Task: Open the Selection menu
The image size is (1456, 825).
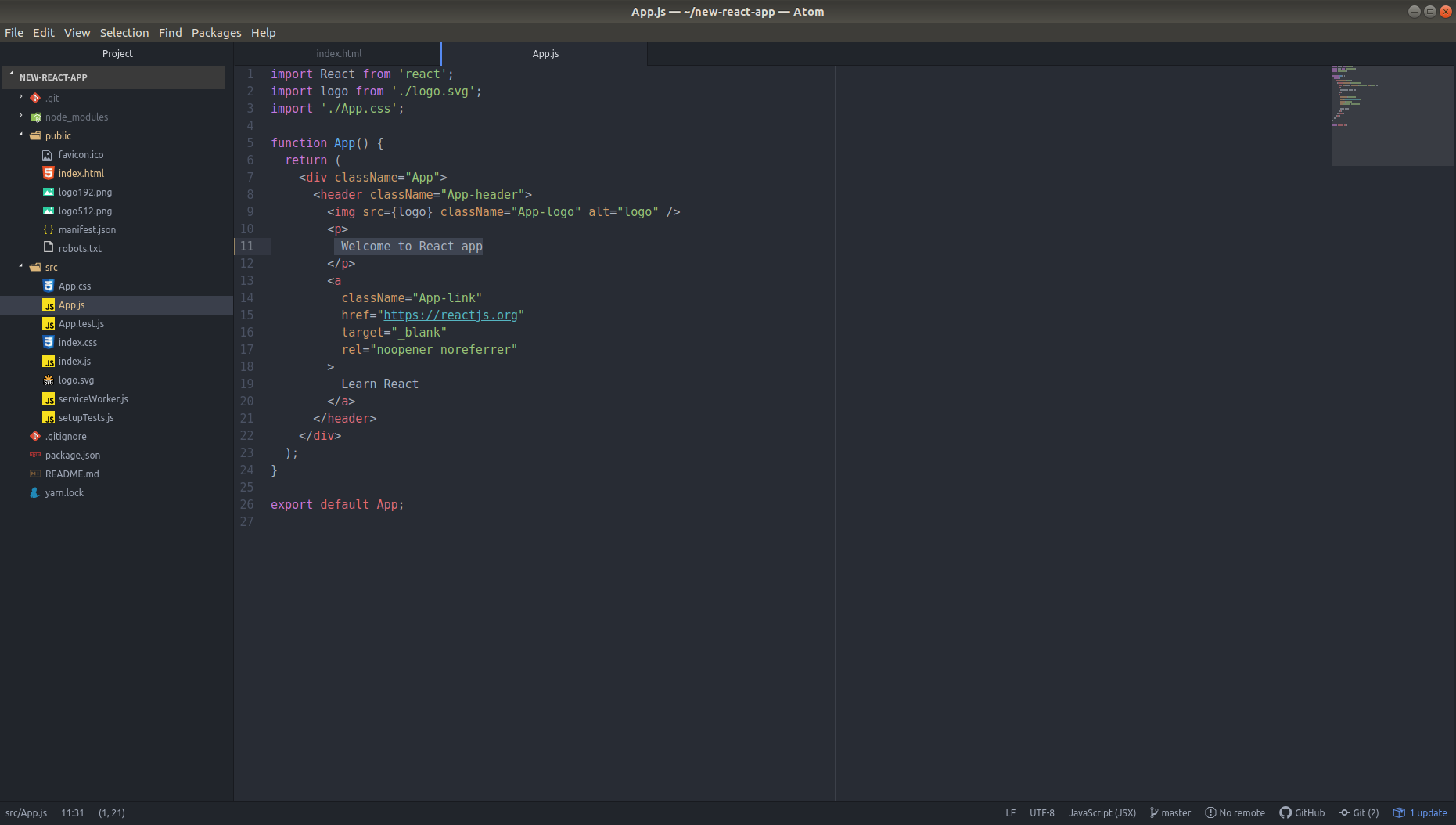Action: [124, 33]
